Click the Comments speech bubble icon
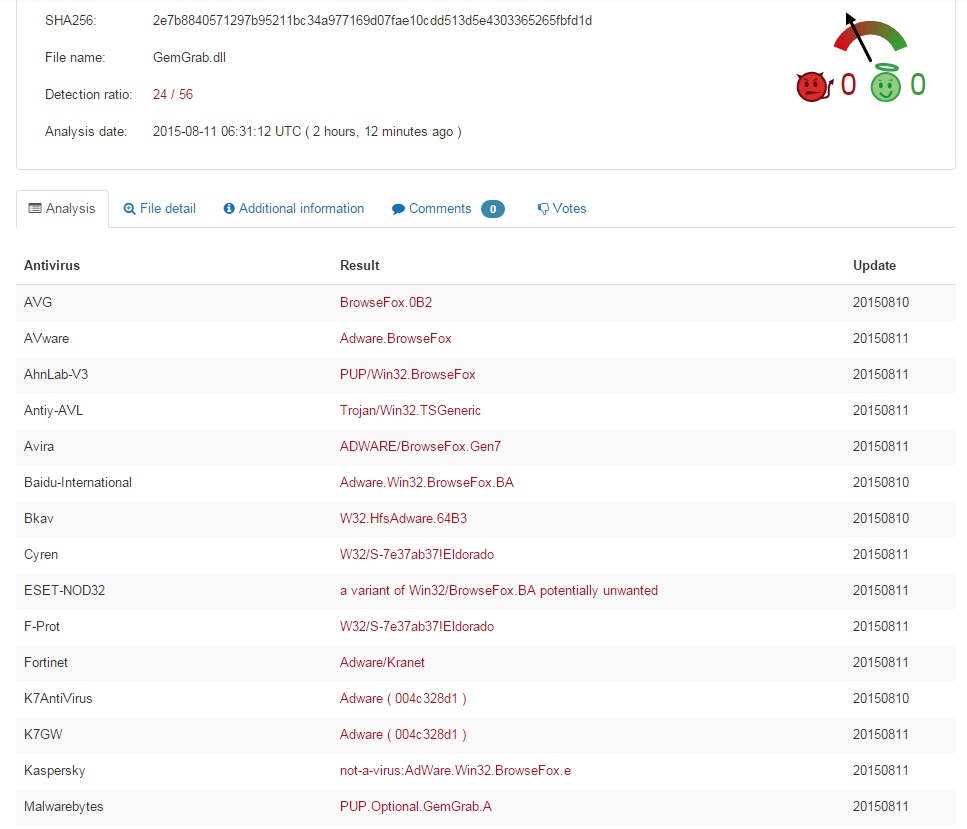 (398, 209)
